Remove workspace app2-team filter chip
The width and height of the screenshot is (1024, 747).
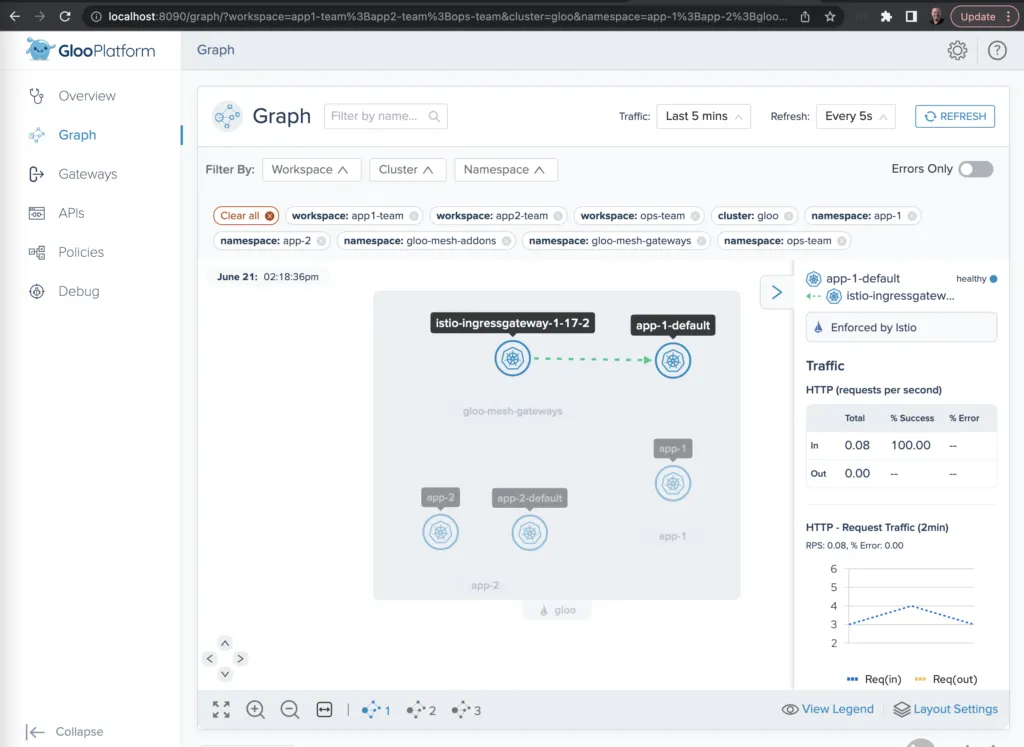(x=558, y=216)
